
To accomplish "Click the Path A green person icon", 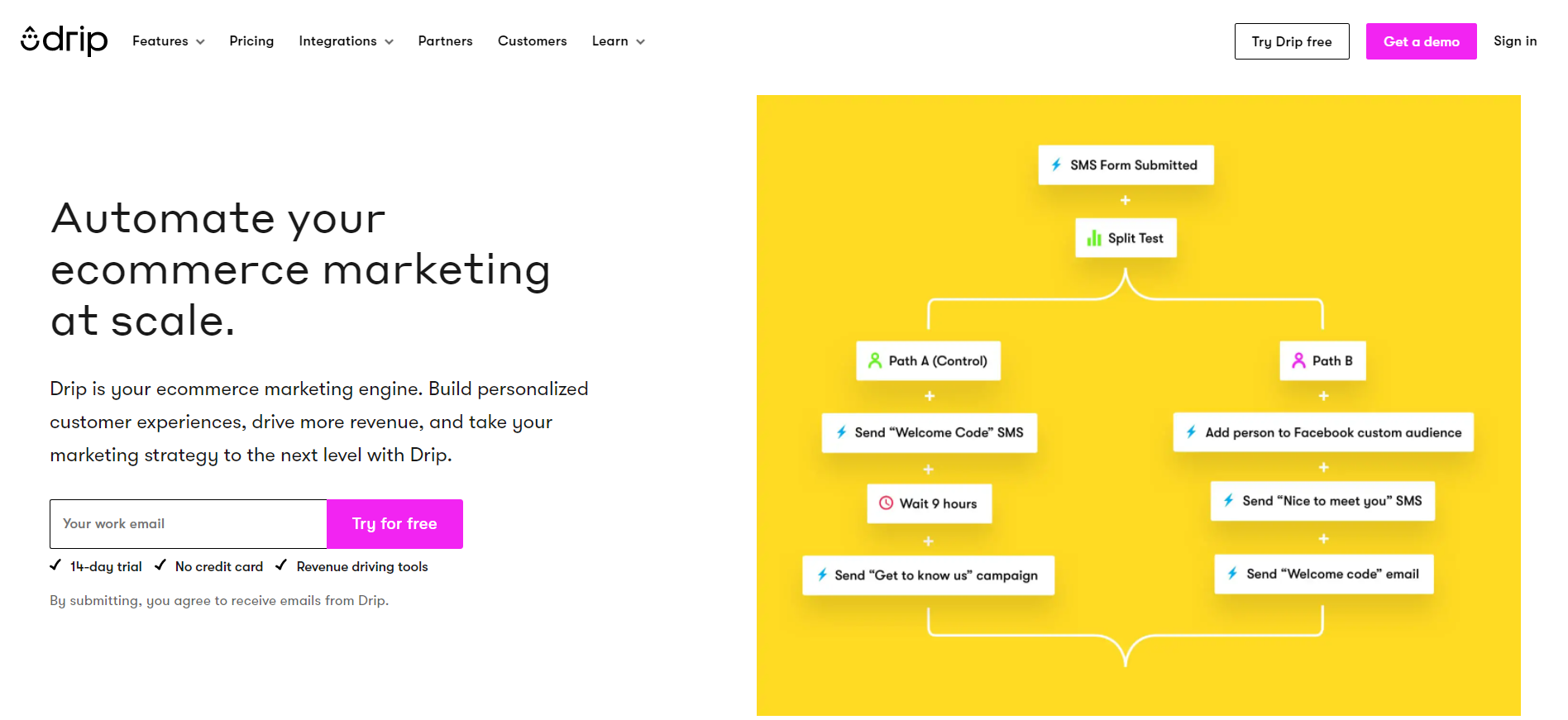I will coord(874,360).
